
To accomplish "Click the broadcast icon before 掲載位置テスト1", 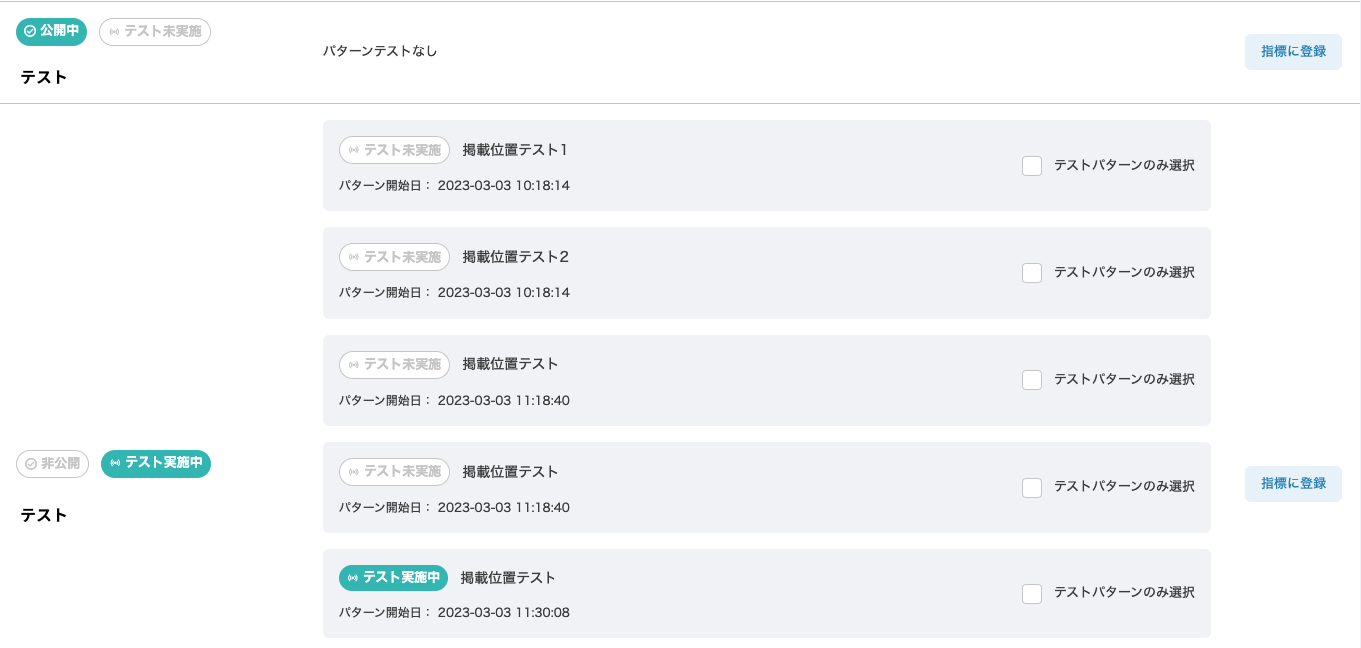I will (353, 150).
